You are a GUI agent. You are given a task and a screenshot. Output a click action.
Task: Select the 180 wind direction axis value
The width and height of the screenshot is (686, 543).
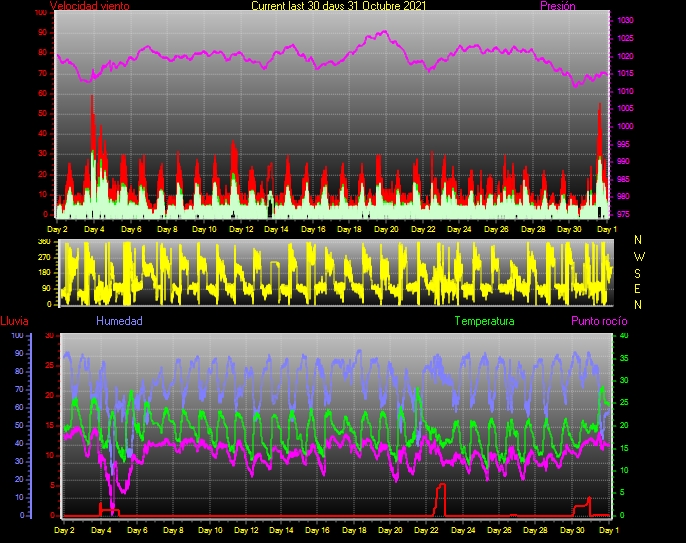pos(44,273)
